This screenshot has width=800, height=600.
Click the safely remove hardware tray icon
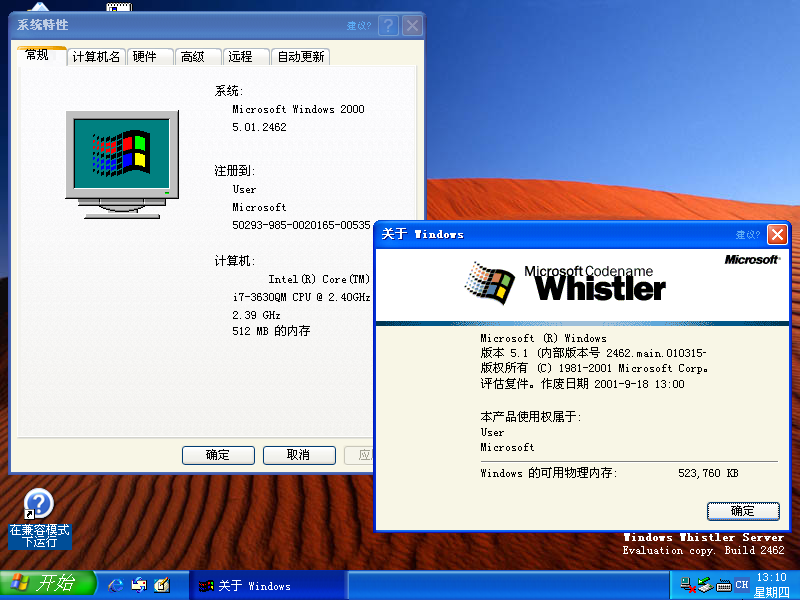click(x=706, y=585)
